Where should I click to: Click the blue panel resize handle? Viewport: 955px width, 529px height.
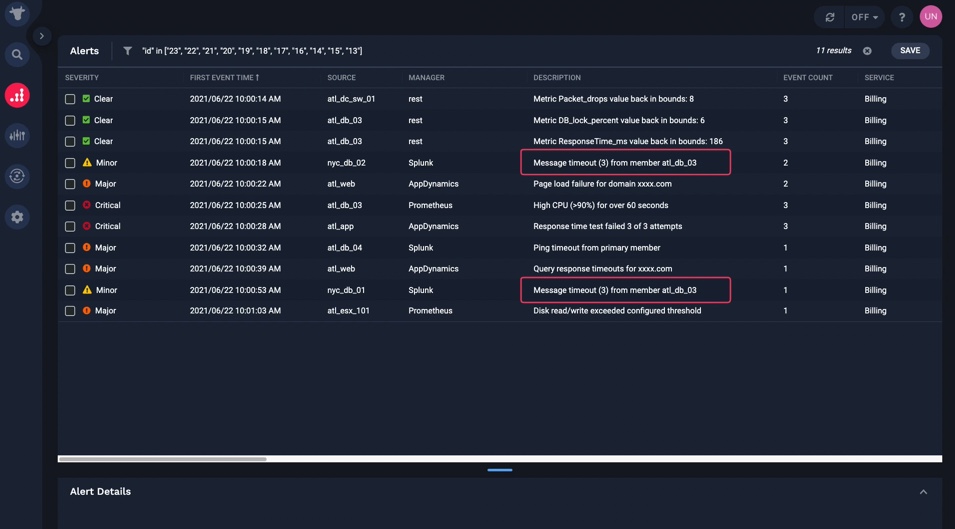pyautogui.click(x=499, y=470)
